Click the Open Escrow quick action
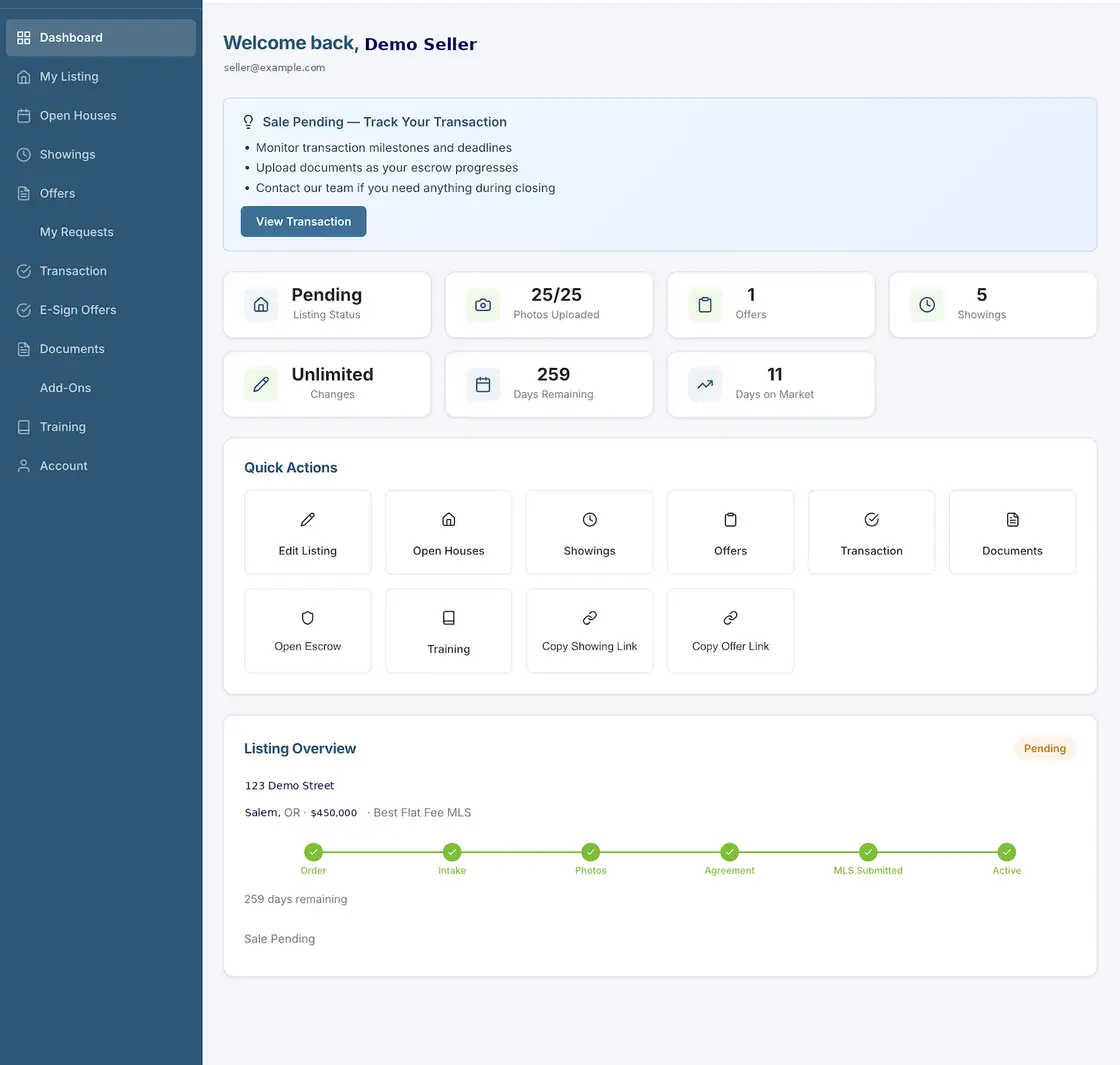1120x1065 pixels. 308,631
